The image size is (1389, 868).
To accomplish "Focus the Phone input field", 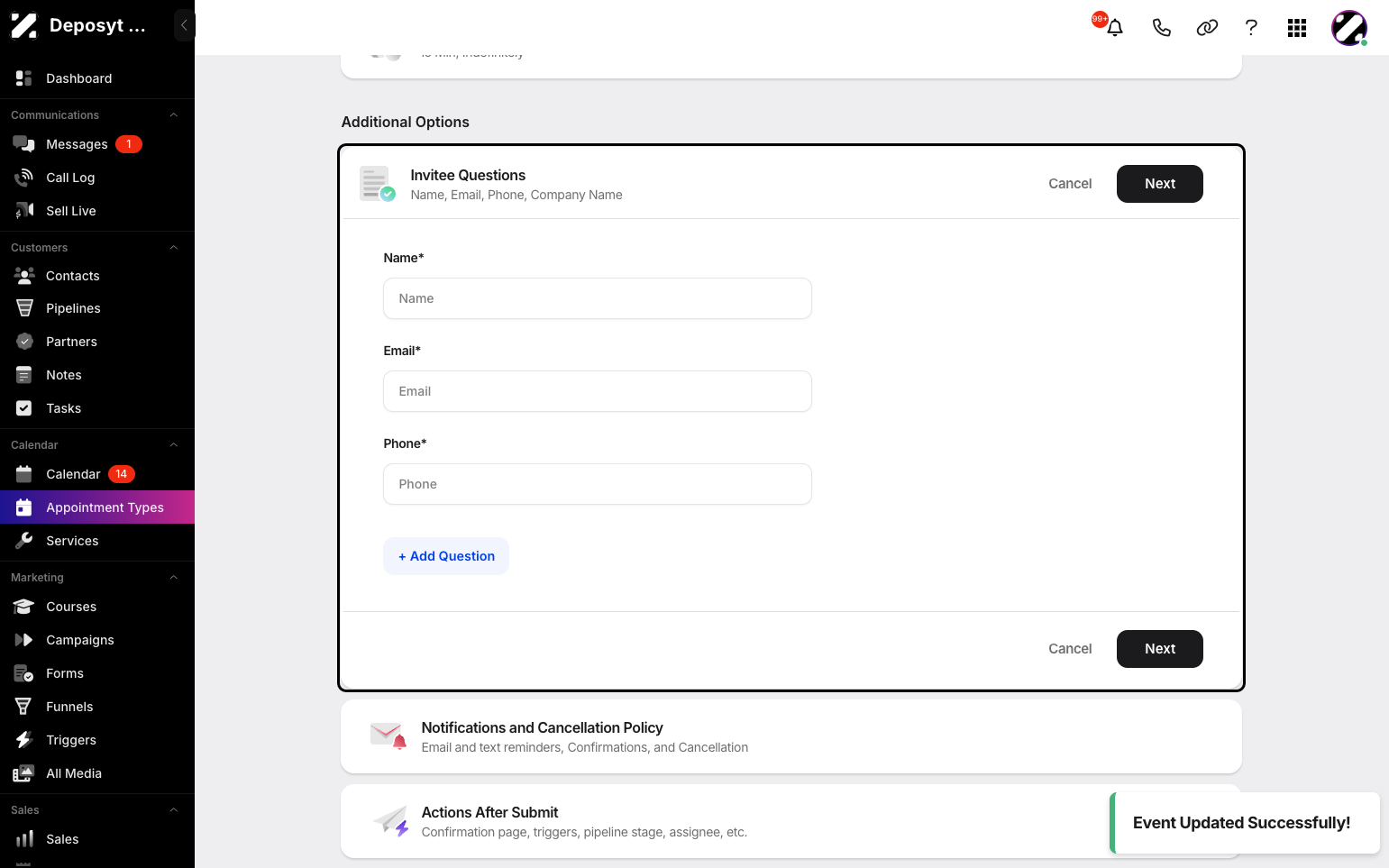I will [x=598, y=484].
